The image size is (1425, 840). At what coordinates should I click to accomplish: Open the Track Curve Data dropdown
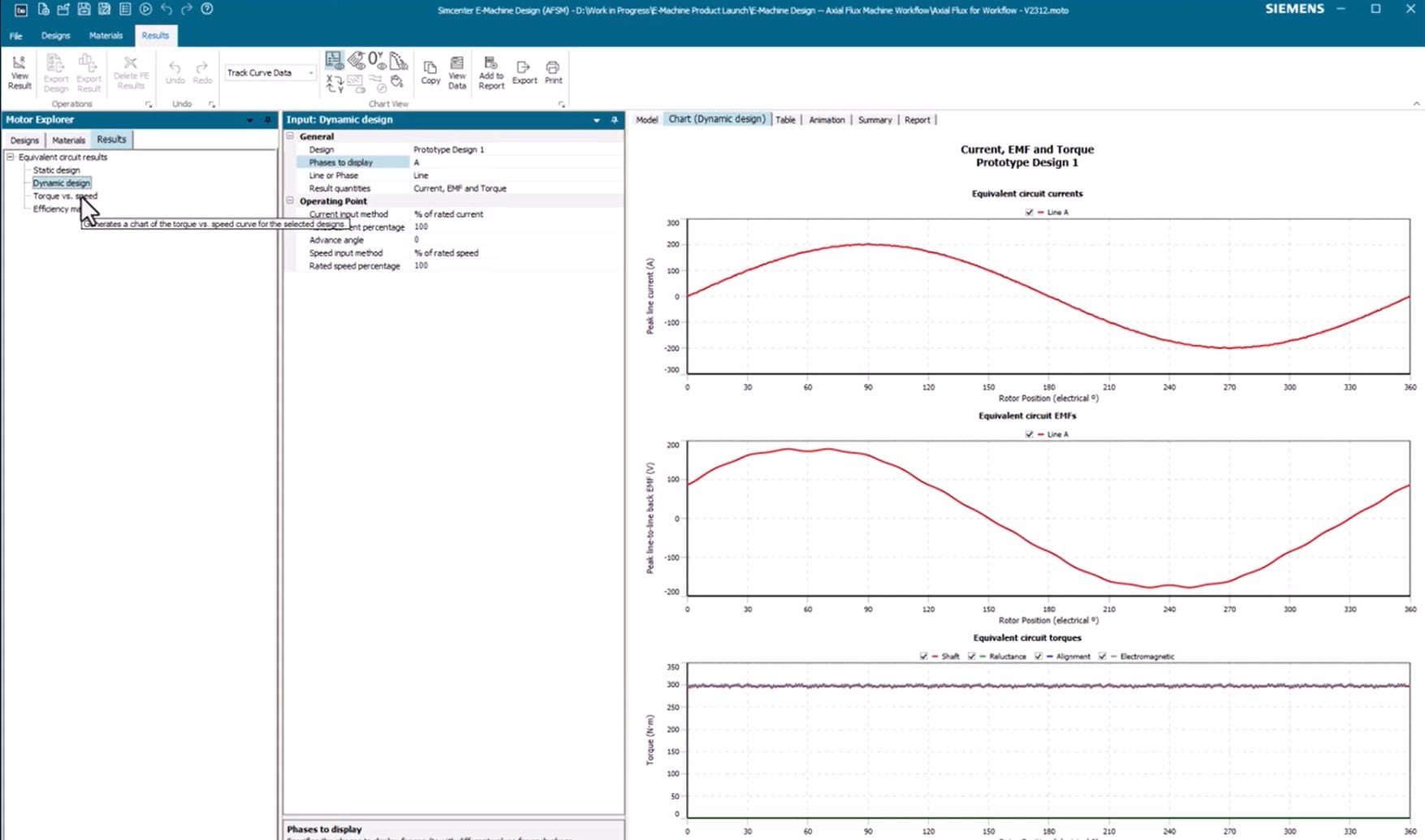coord(311,72)
